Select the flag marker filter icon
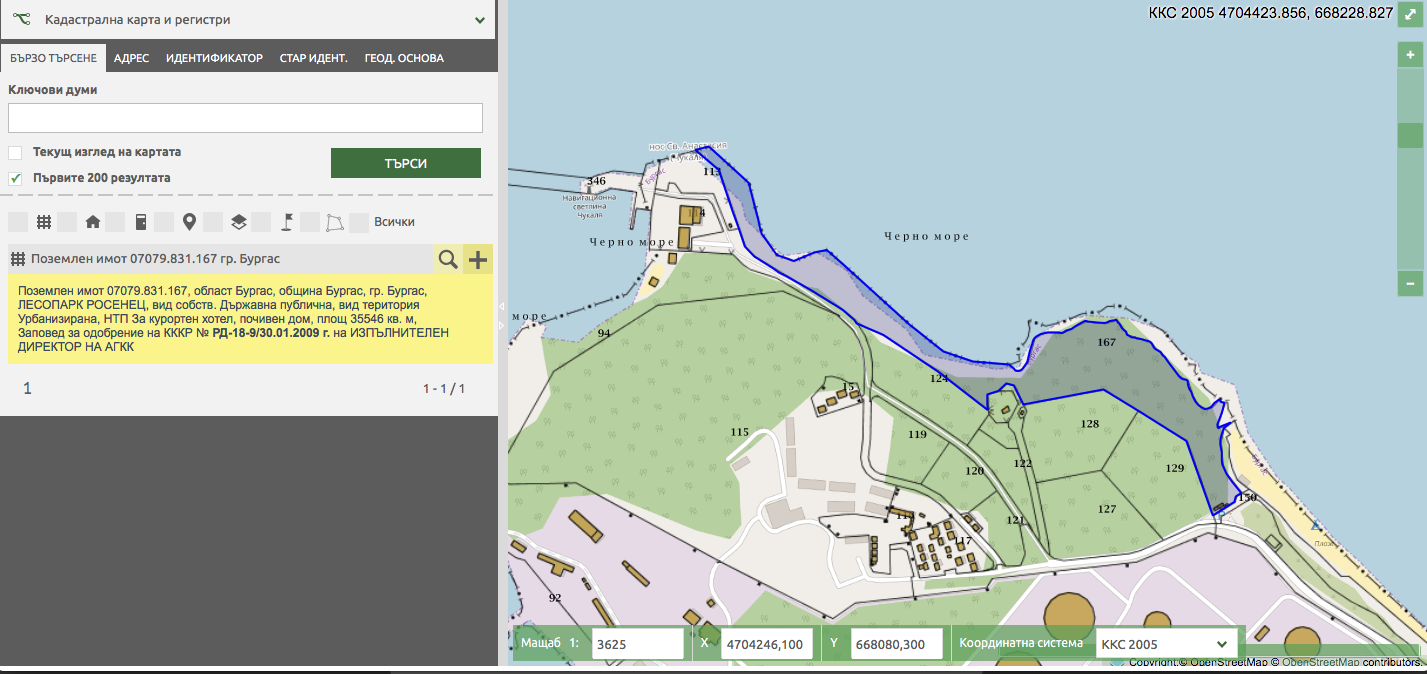This screenshot has width=1427, height=674. click(x=286, y=222)
